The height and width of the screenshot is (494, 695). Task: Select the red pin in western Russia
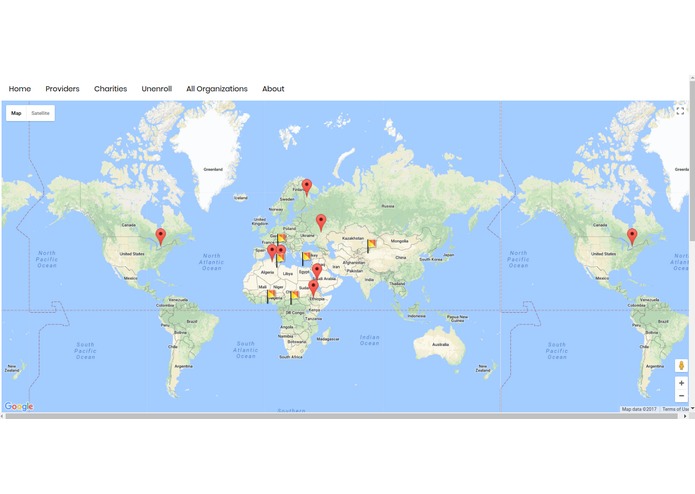tap(321, 222)
